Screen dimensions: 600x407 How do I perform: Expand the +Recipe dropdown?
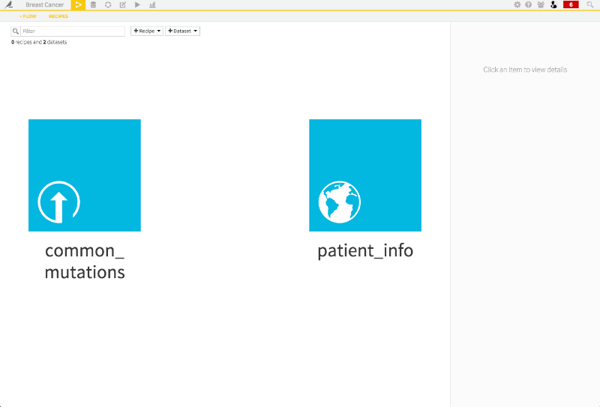pyautogui.click(x=147, y=31)
